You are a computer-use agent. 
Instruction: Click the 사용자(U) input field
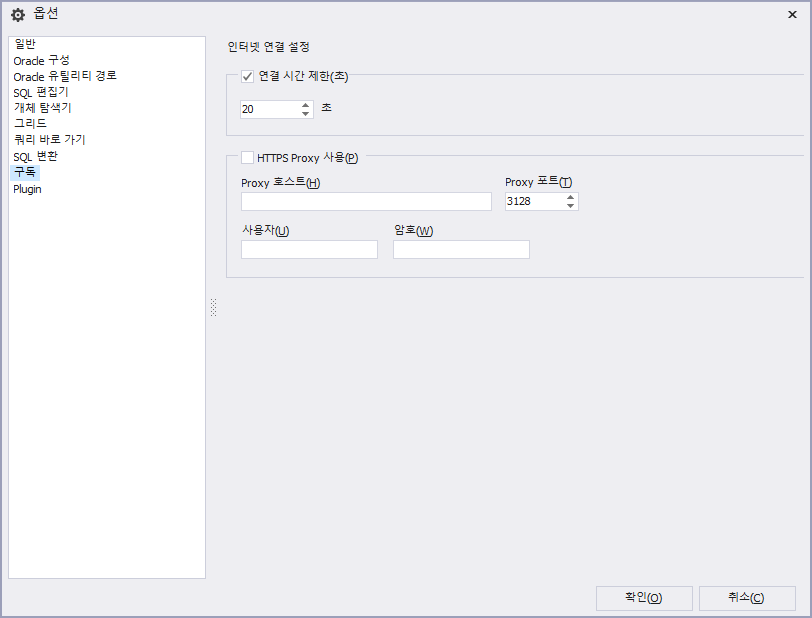tap(308, 249)
